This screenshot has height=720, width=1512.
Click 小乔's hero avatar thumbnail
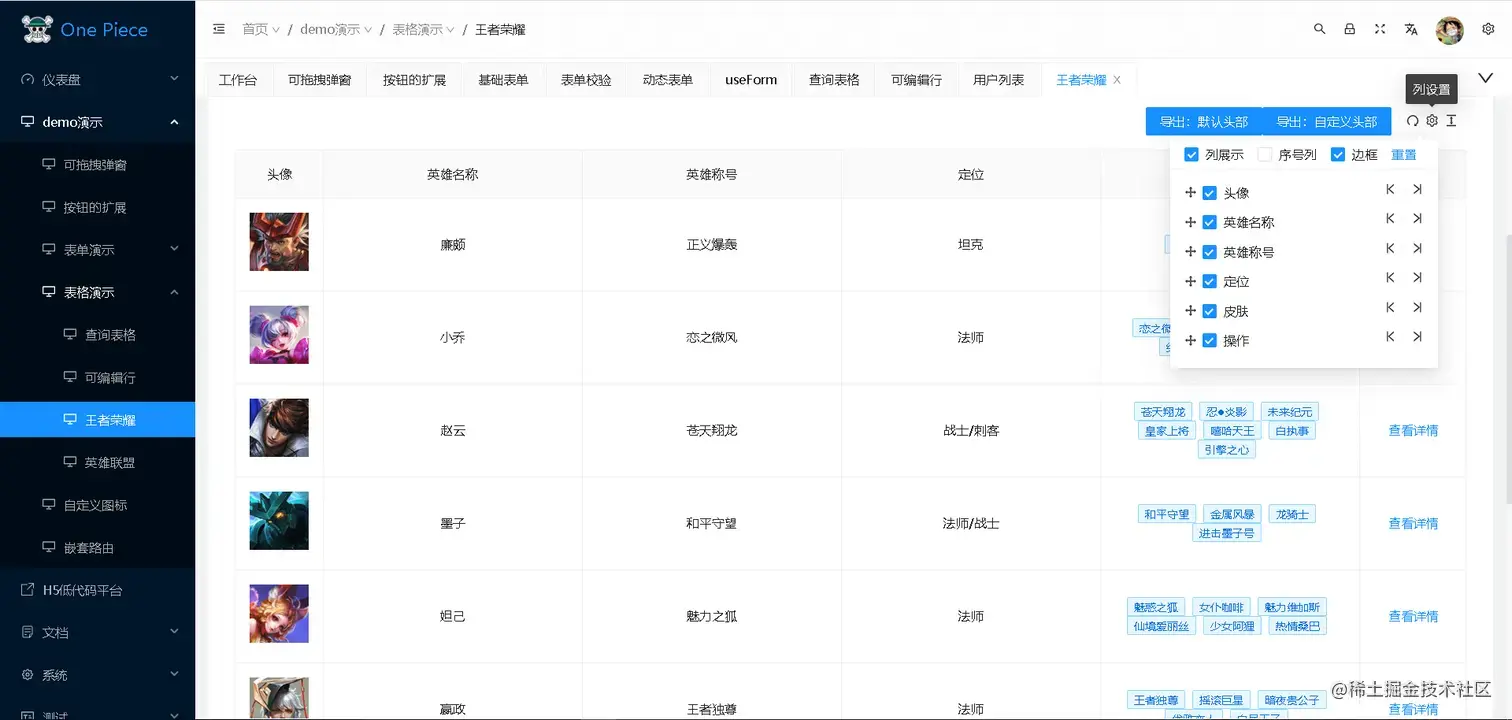click(x=279, y=336)
